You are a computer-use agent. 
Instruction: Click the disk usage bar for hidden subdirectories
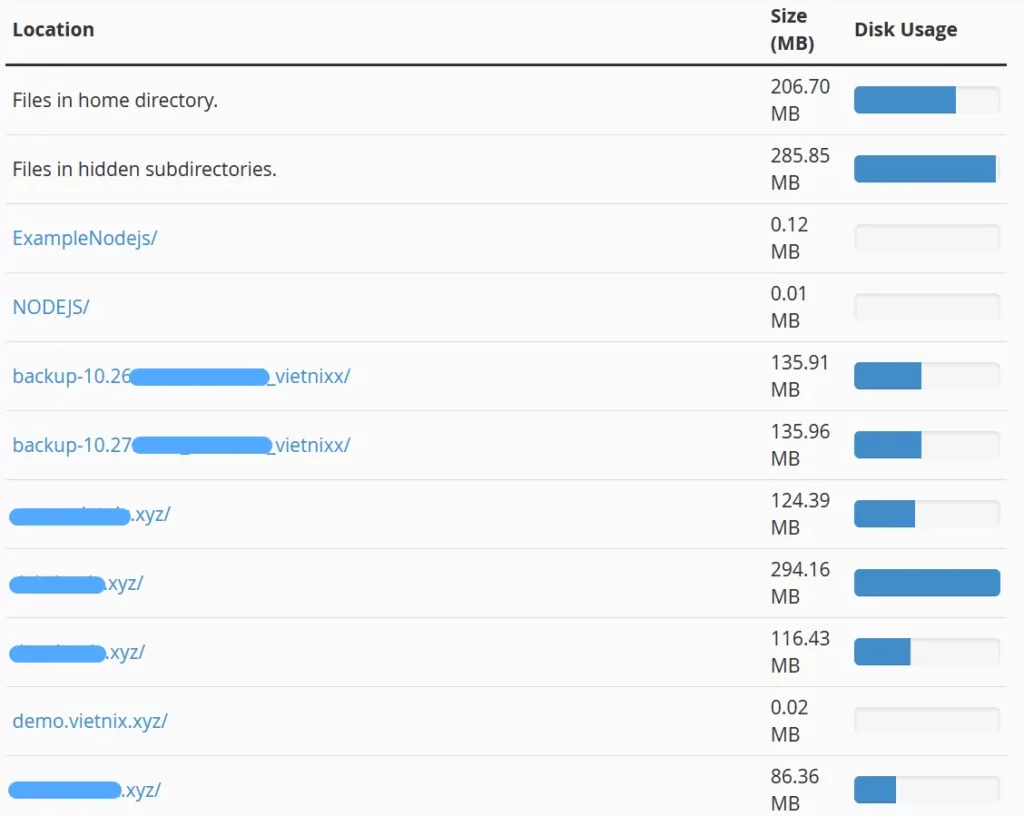click(926, 168)
